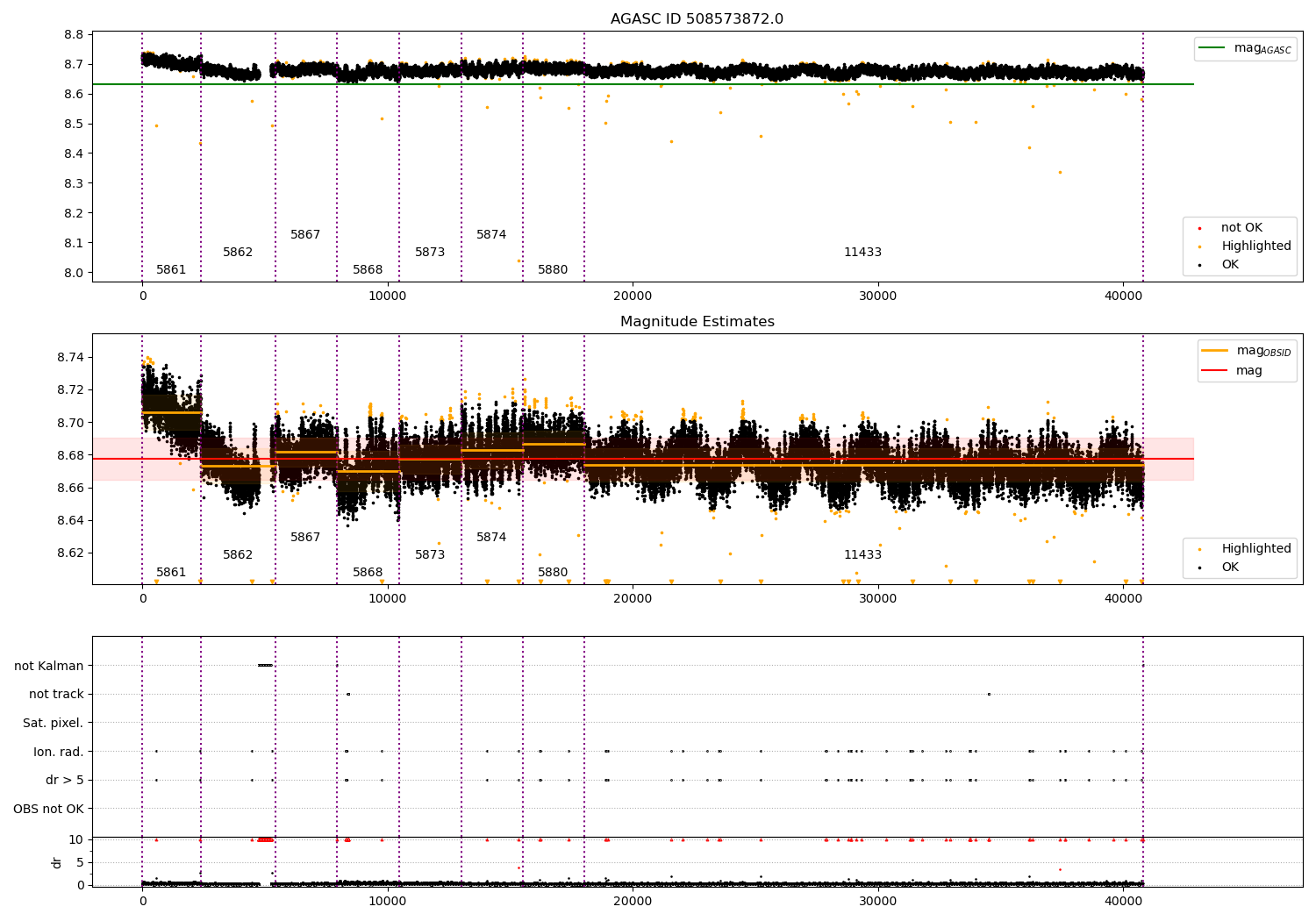Image resolution: width=1316 pixels, height=921 pixels.
Task: Click observation label 5861 in AGASC ID plot
Action: (171, 270)
